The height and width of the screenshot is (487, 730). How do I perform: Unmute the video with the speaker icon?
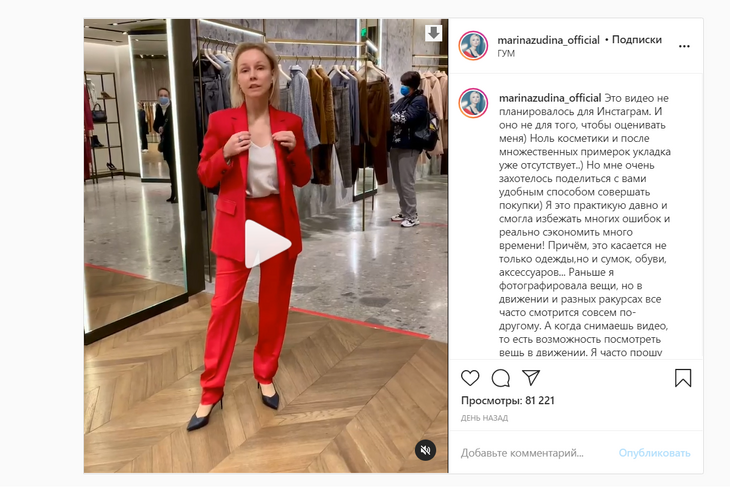[x=425, y=450]
